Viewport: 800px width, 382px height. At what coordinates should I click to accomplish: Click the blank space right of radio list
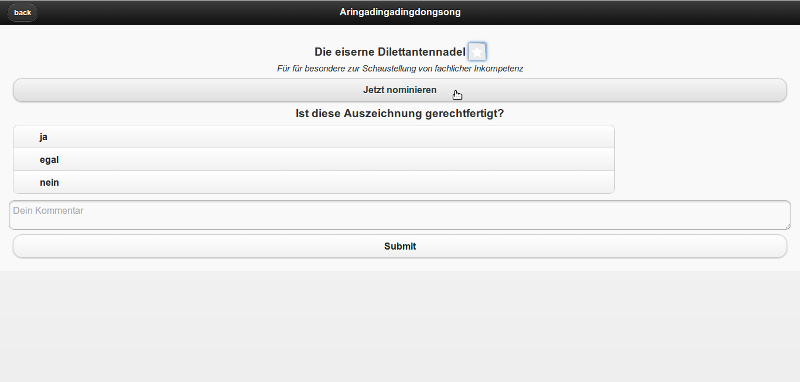707,160
